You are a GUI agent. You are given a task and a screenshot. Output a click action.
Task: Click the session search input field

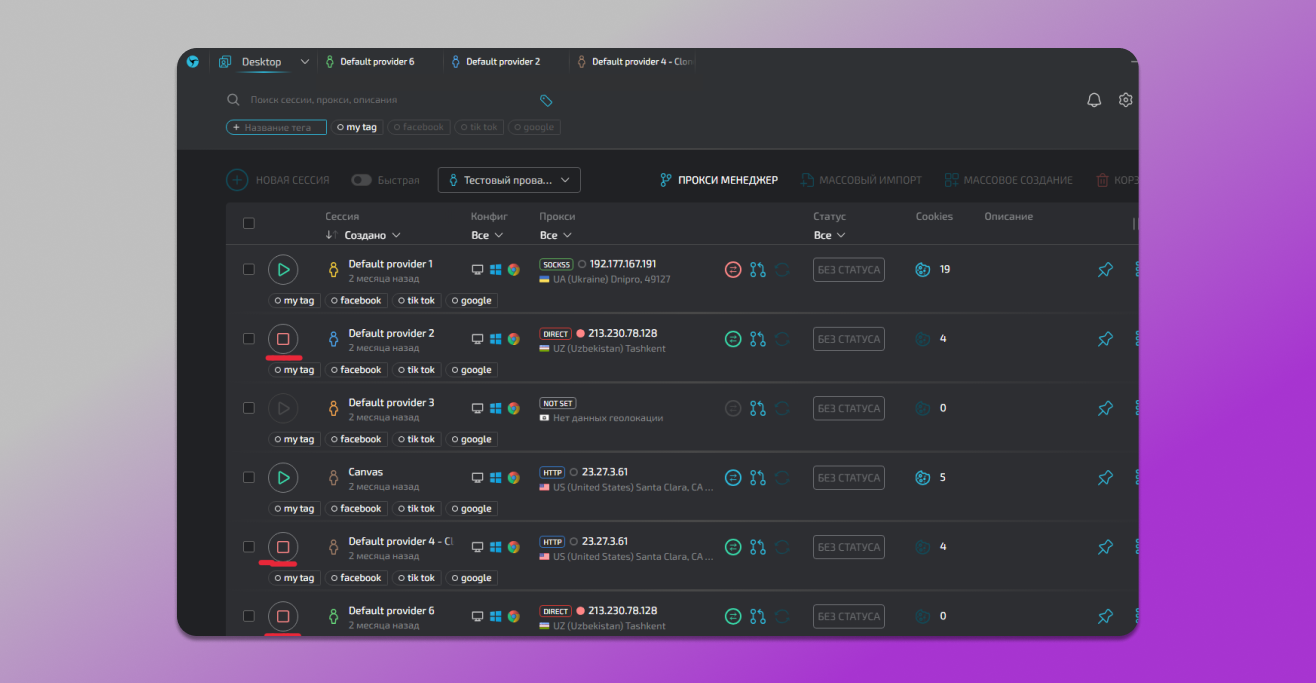[380, 100]
